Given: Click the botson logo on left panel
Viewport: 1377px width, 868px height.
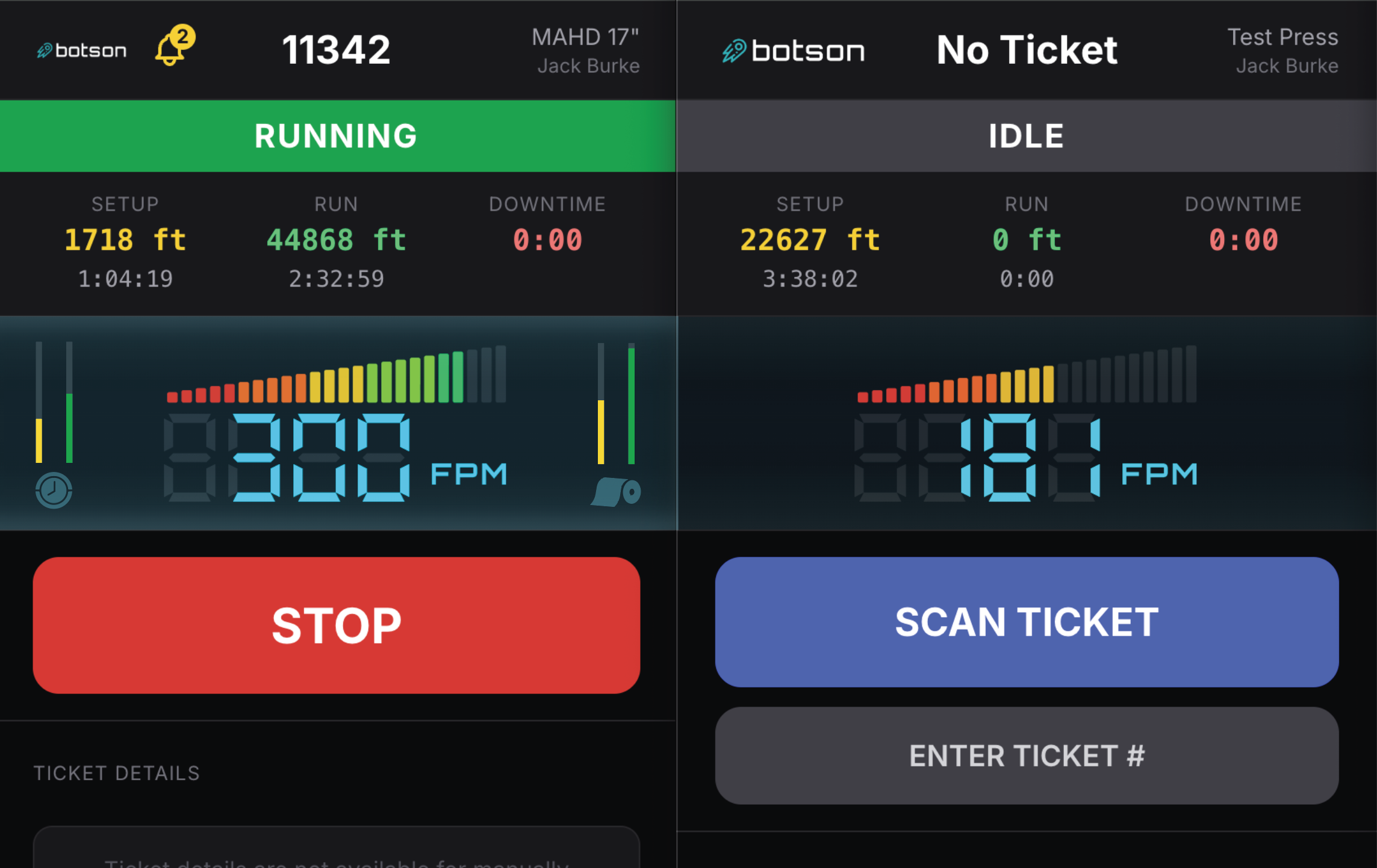Looking at the screenshot, I should 82,51.
